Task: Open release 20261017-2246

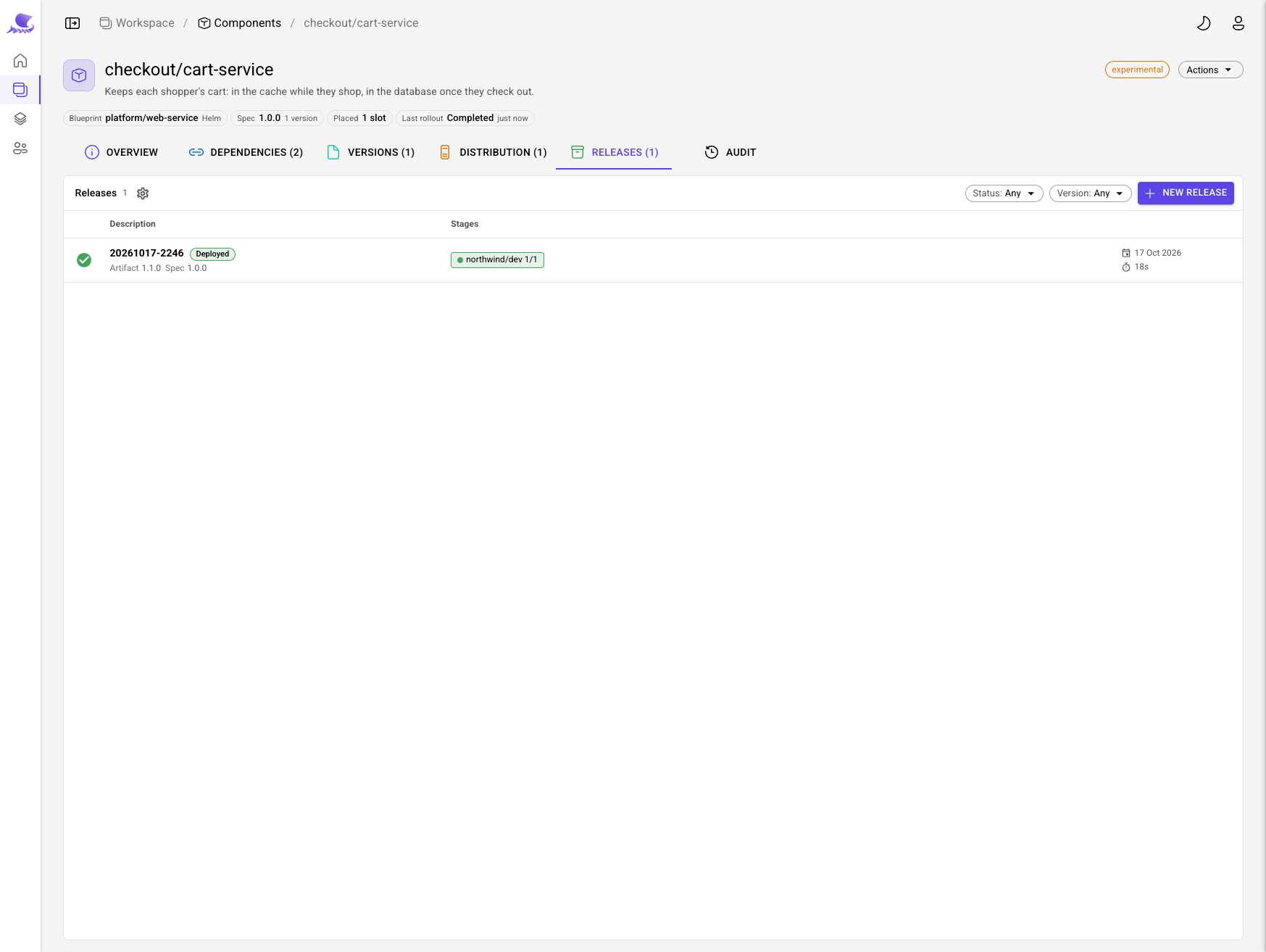Action: [146, 253]
